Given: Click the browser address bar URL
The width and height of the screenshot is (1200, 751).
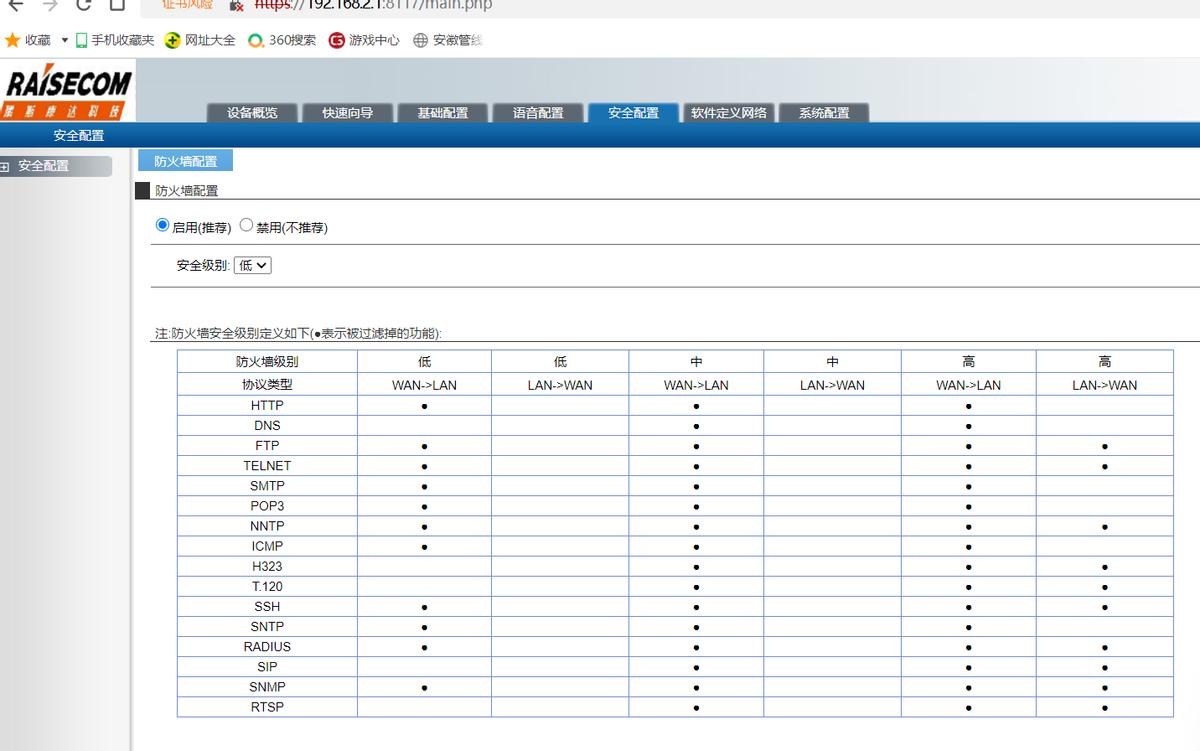Looking at the screenshot, I should click(x=380, y=5).
